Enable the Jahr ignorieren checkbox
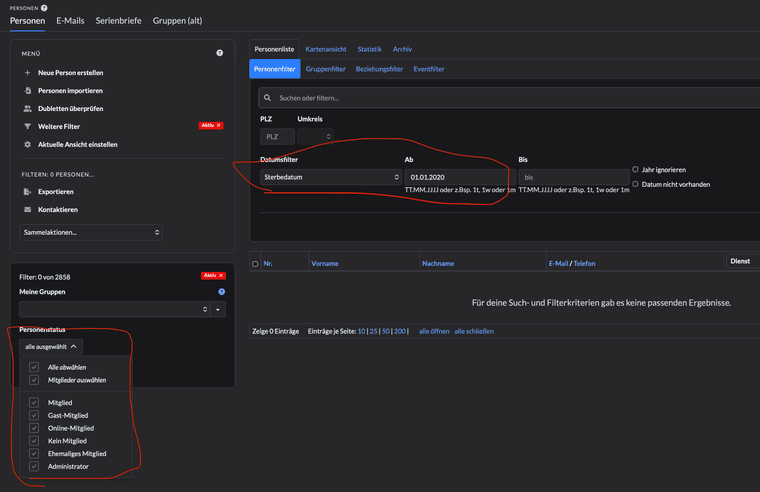 pyautogui.click(x=635, y=170)
